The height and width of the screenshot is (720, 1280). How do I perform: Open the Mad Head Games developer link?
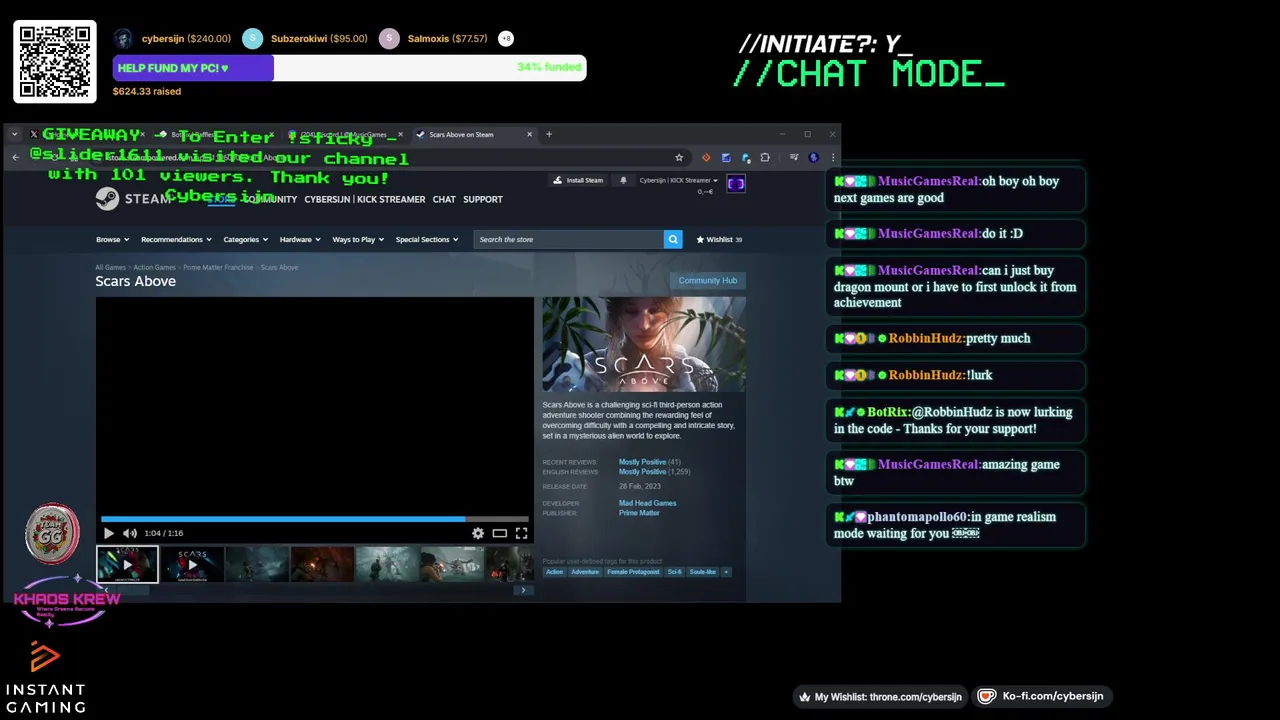[x=647, y=503]
